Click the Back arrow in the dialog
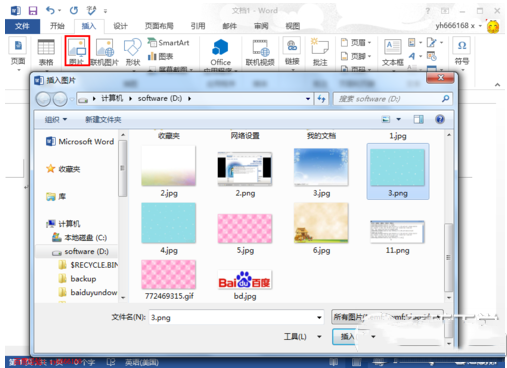Image resolution: width=507 pixels, height=368 pixels. (x=43, y=99)
